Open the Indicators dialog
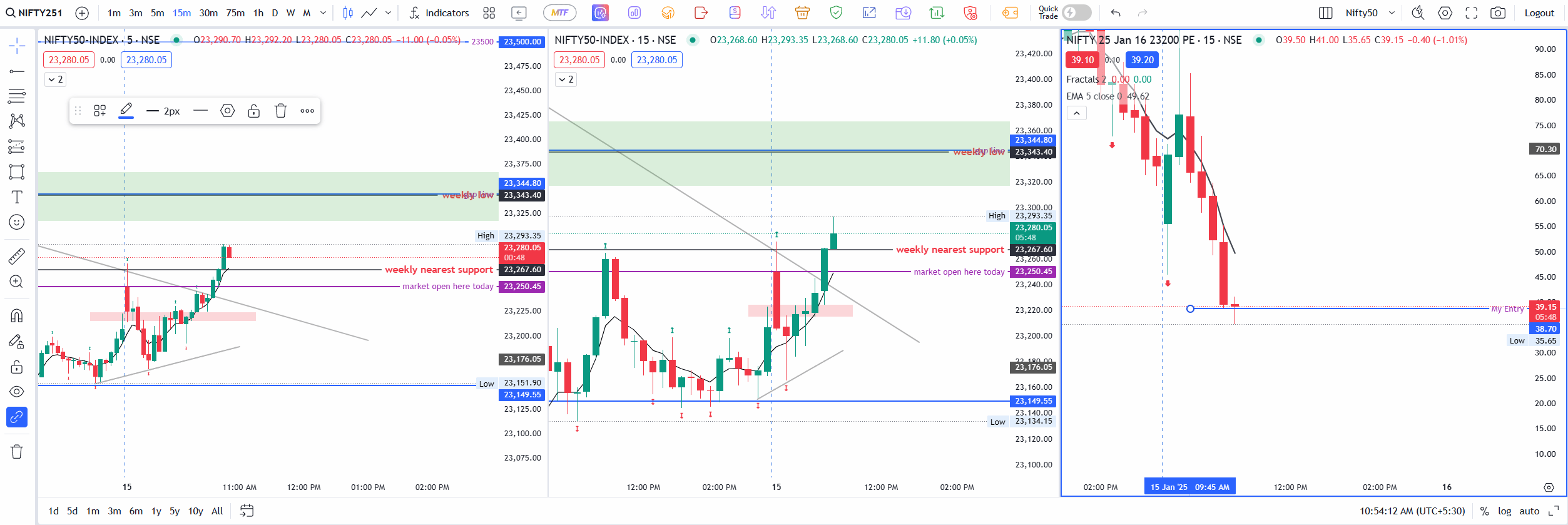Image resolution: width=1568 pixels, height=525 pixels. (439, 13)
